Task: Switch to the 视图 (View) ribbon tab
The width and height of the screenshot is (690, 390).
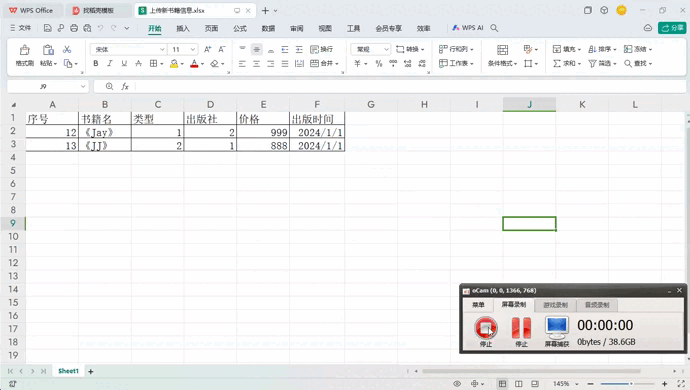Action: click(x=325, y=28)
